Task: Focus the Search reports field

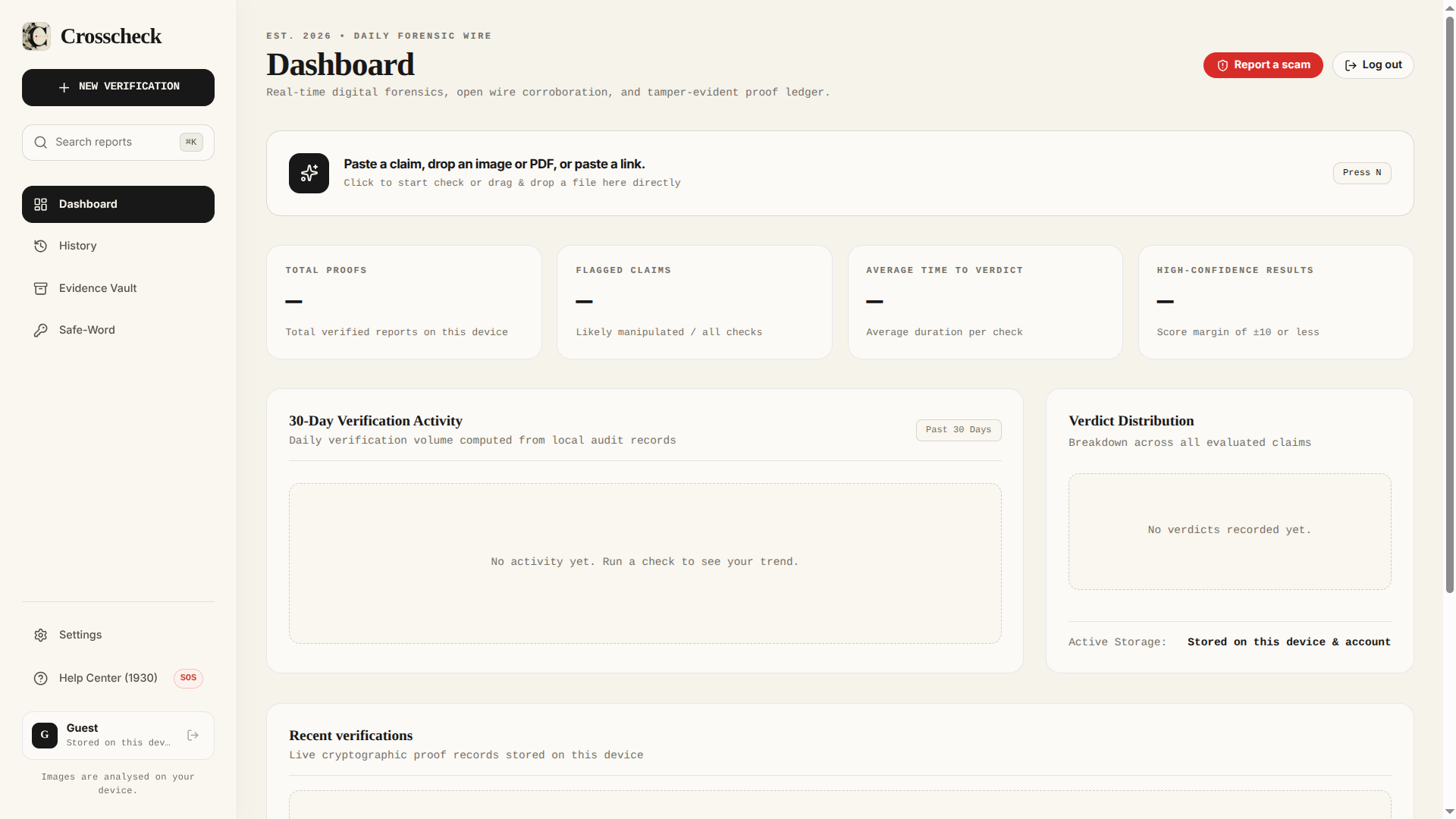Action: click(118, 143)
